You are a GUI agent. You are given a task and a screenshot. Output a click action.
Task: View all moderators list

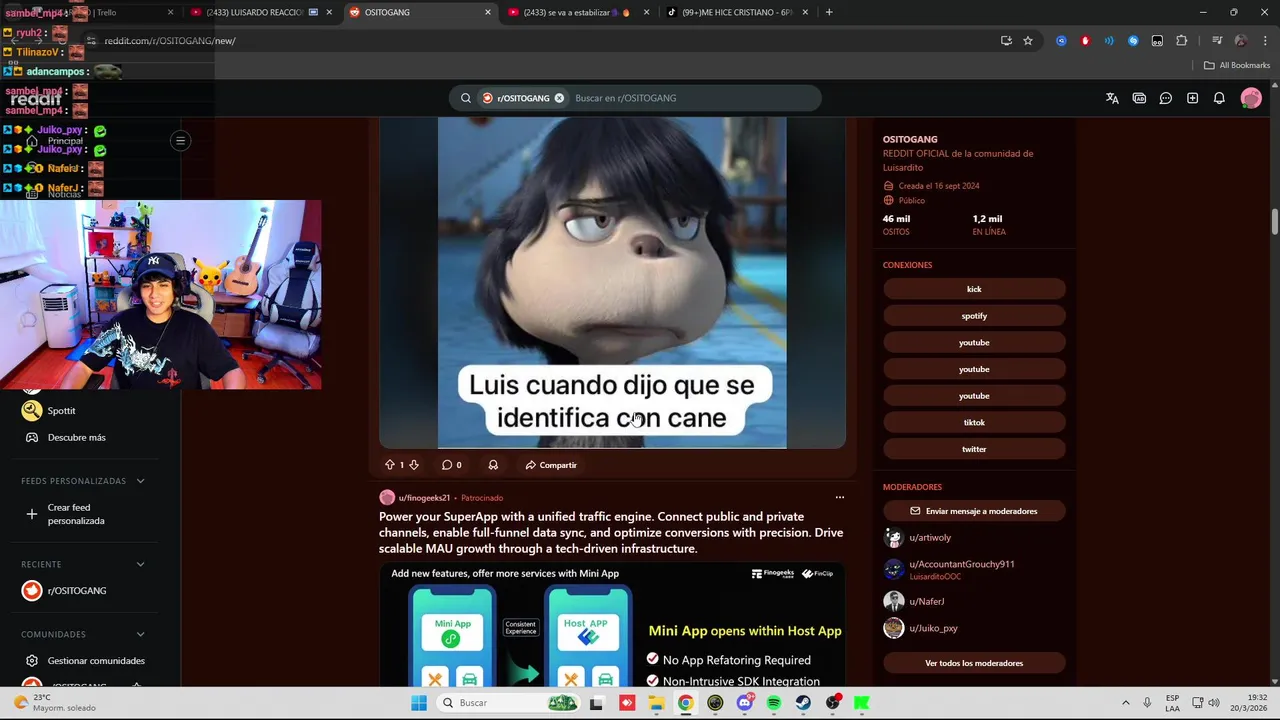tap(974, 663)
